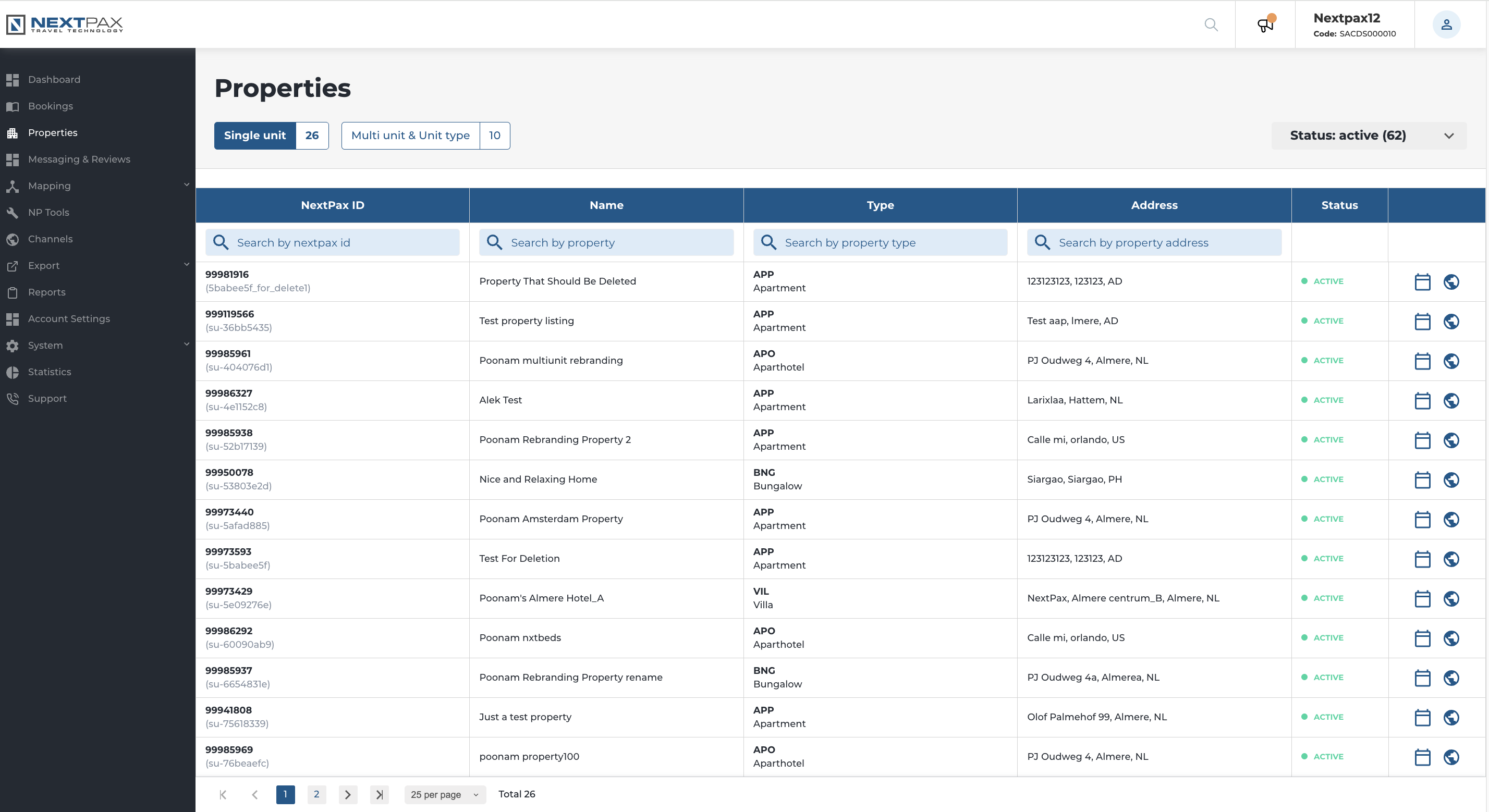Click the previous page arrow
Screen dimensions: 1489x812
coord(254,794)
